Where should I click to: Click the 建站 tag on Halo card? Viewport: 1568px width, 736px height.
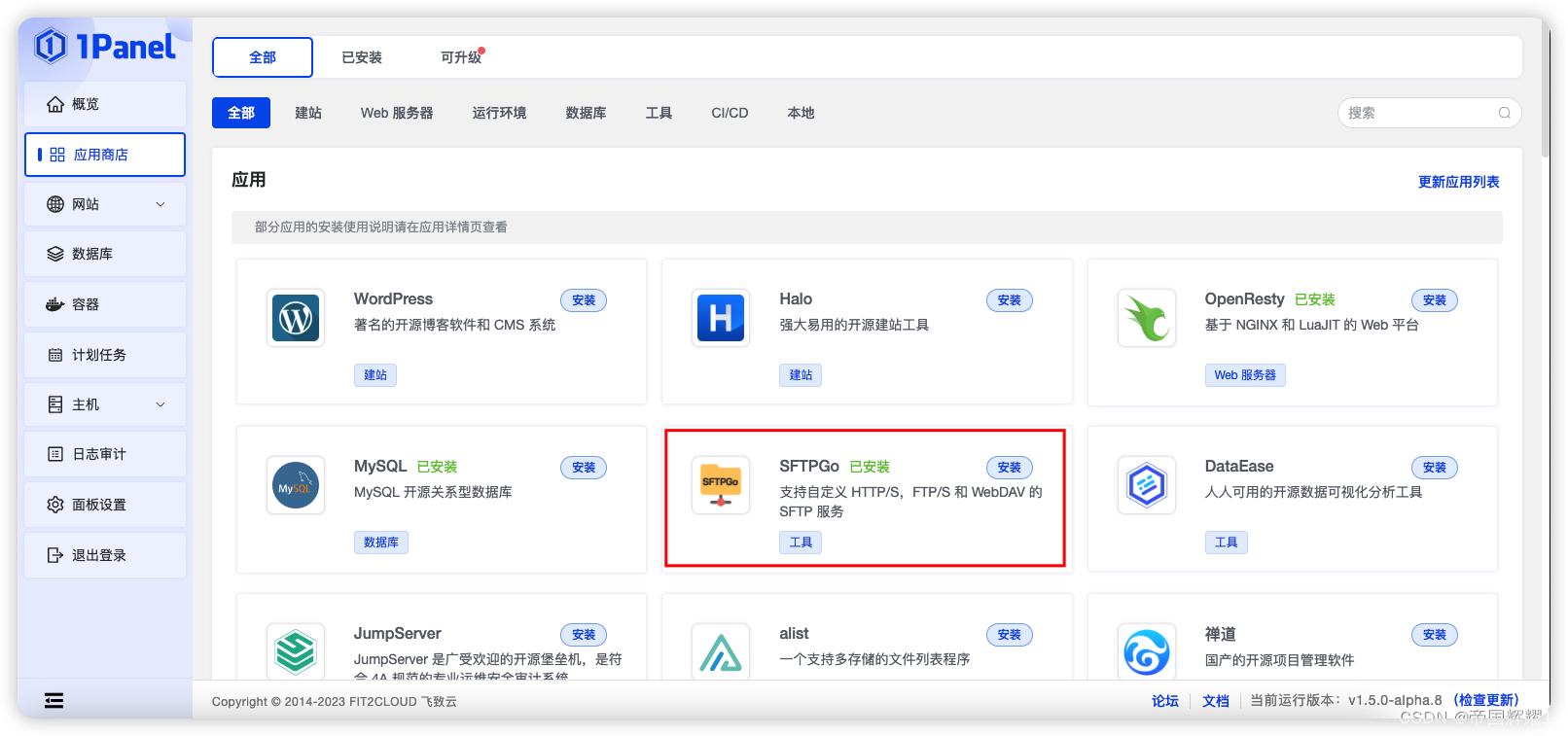(x=801, y=375)
